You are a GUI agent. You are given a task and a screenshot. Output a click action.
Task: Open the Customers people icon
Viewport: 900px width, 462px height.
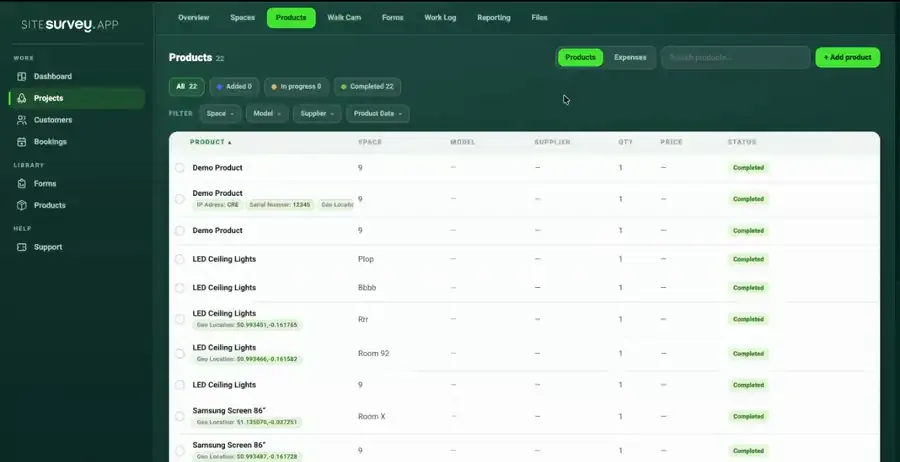pyautogui.click(x=22, y=120)
